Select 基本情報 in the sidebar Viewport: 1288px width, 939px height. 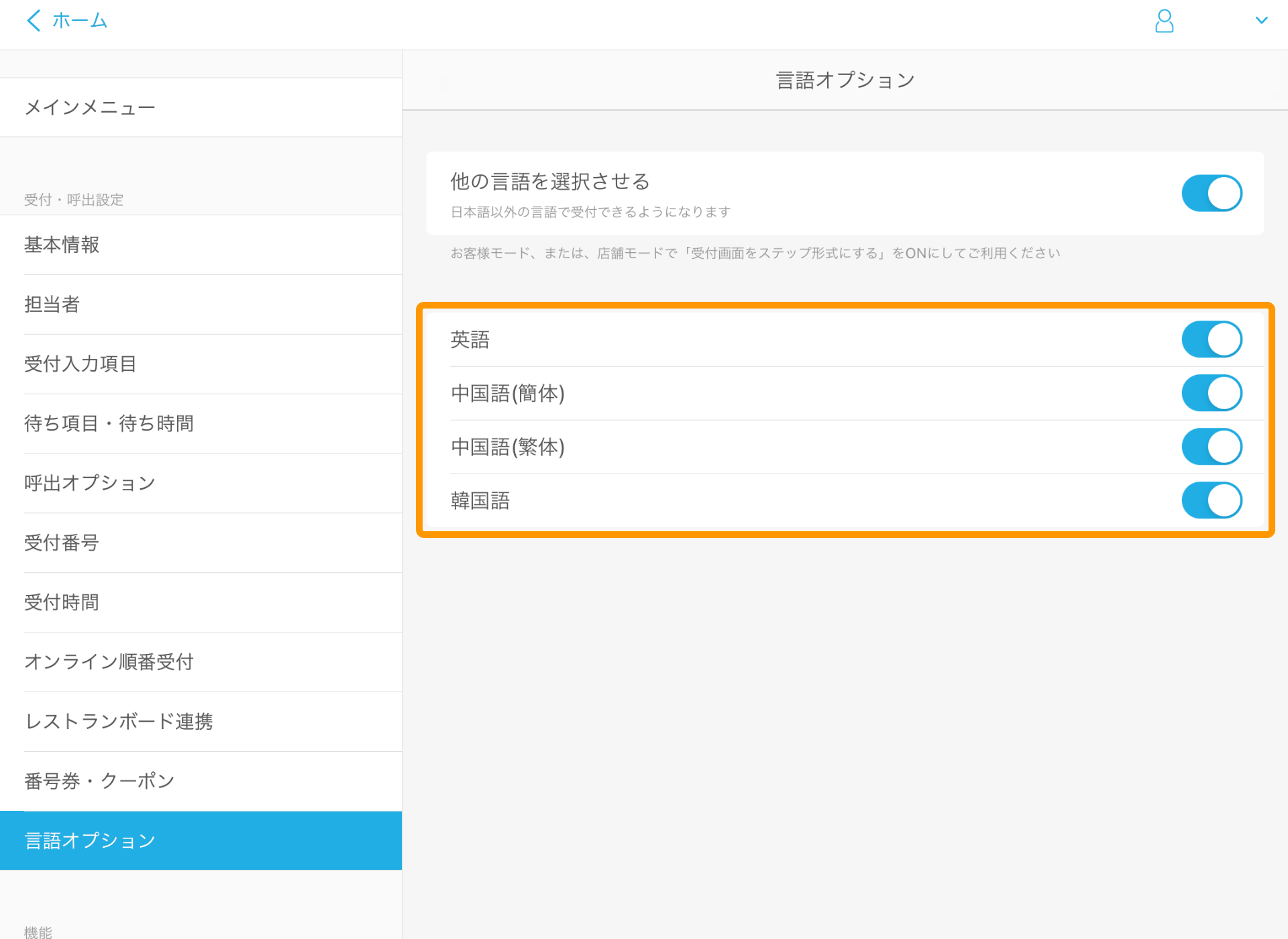[x=201, y=245]
